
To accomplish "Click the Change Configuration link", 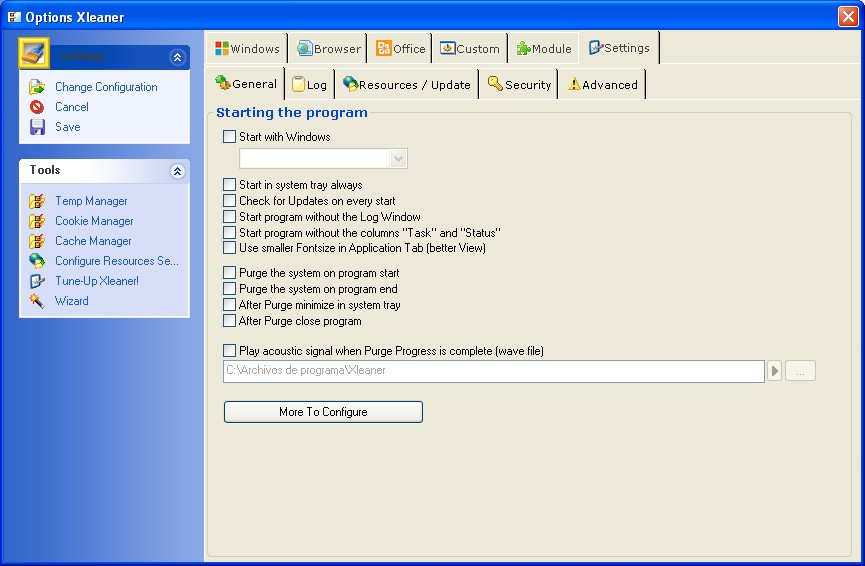I will (x=106, y=87).
